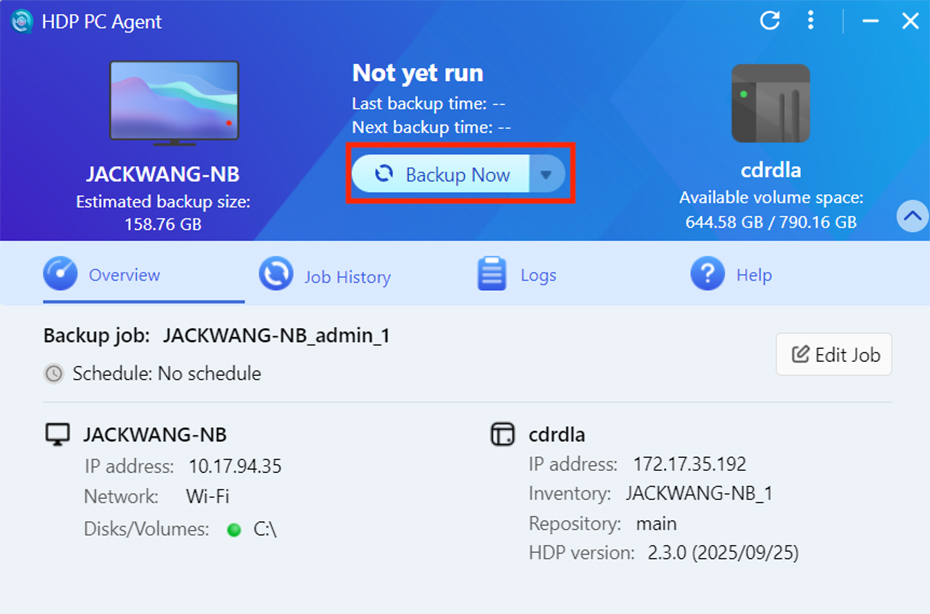Expand the Backup Now dropdown arrow
930x614 pixels.
point(545,175)
